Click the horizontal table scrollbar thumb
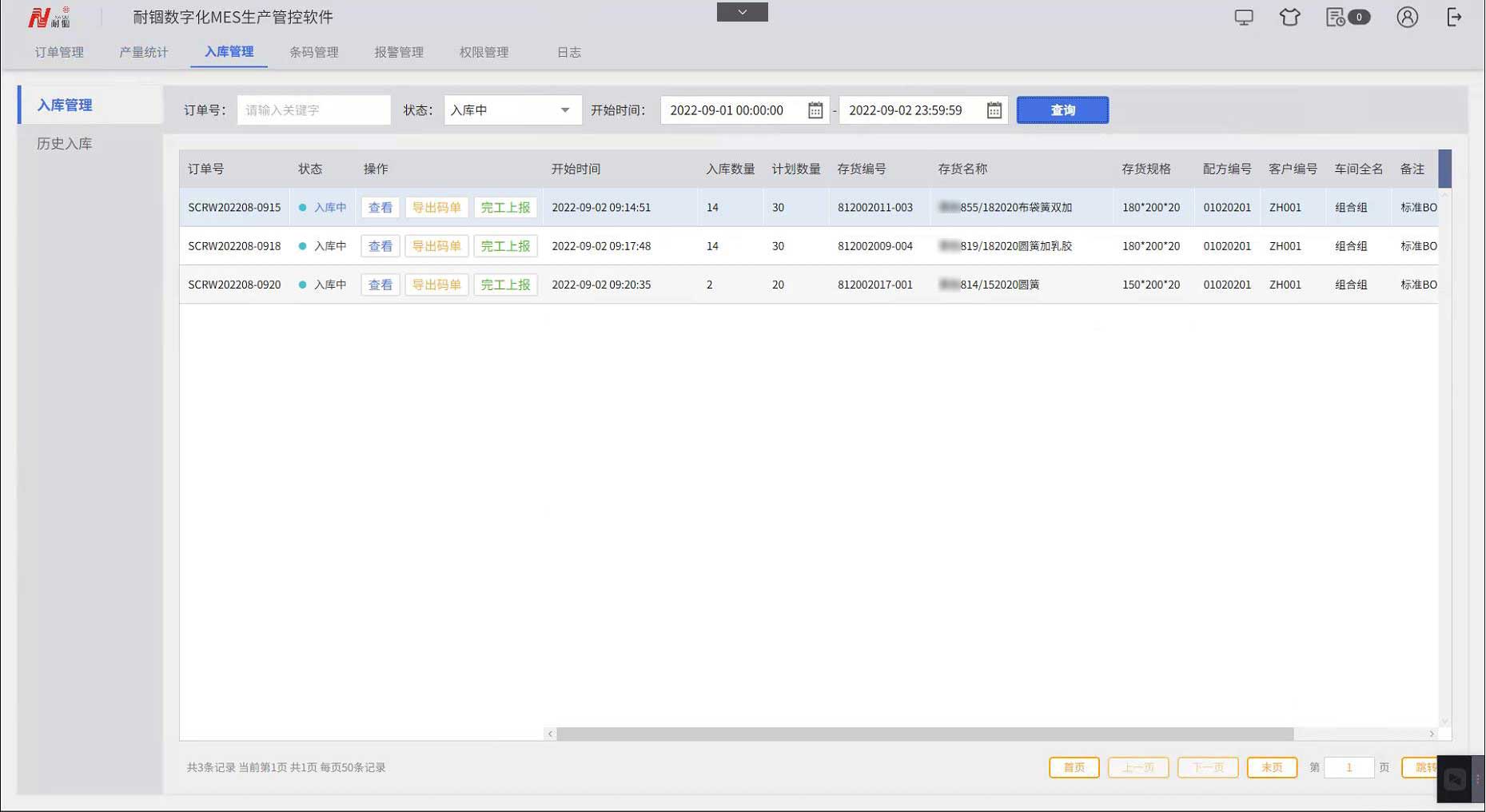This screenshot has width=1486, height=812. point(925,734)
